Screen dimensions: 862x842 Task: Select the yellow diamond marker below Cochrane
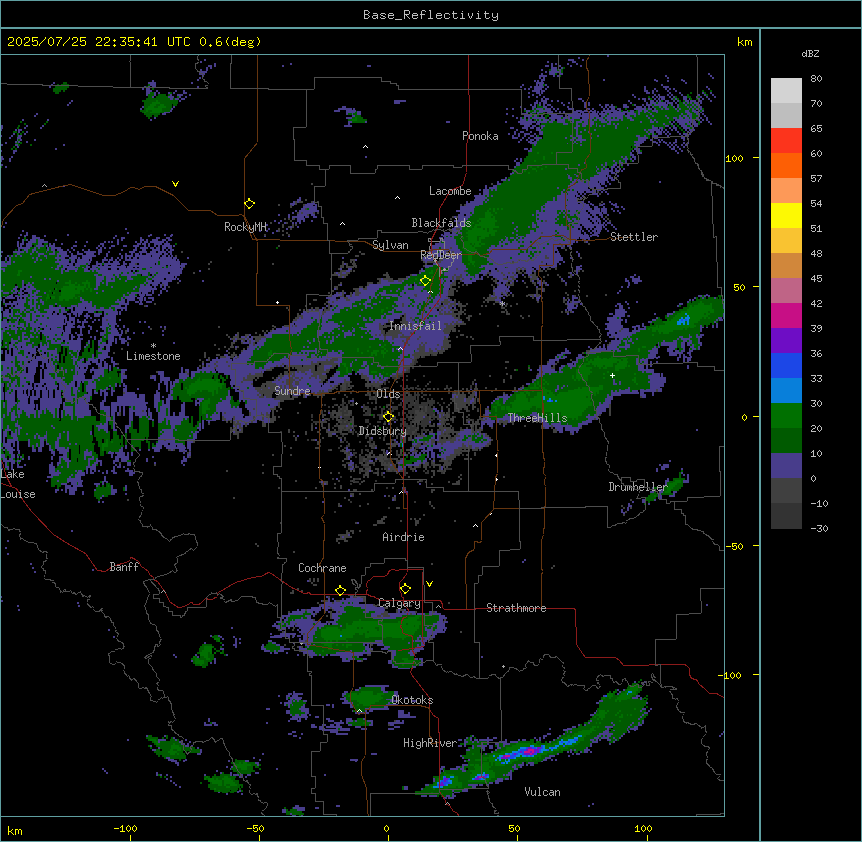coord(340,591)
